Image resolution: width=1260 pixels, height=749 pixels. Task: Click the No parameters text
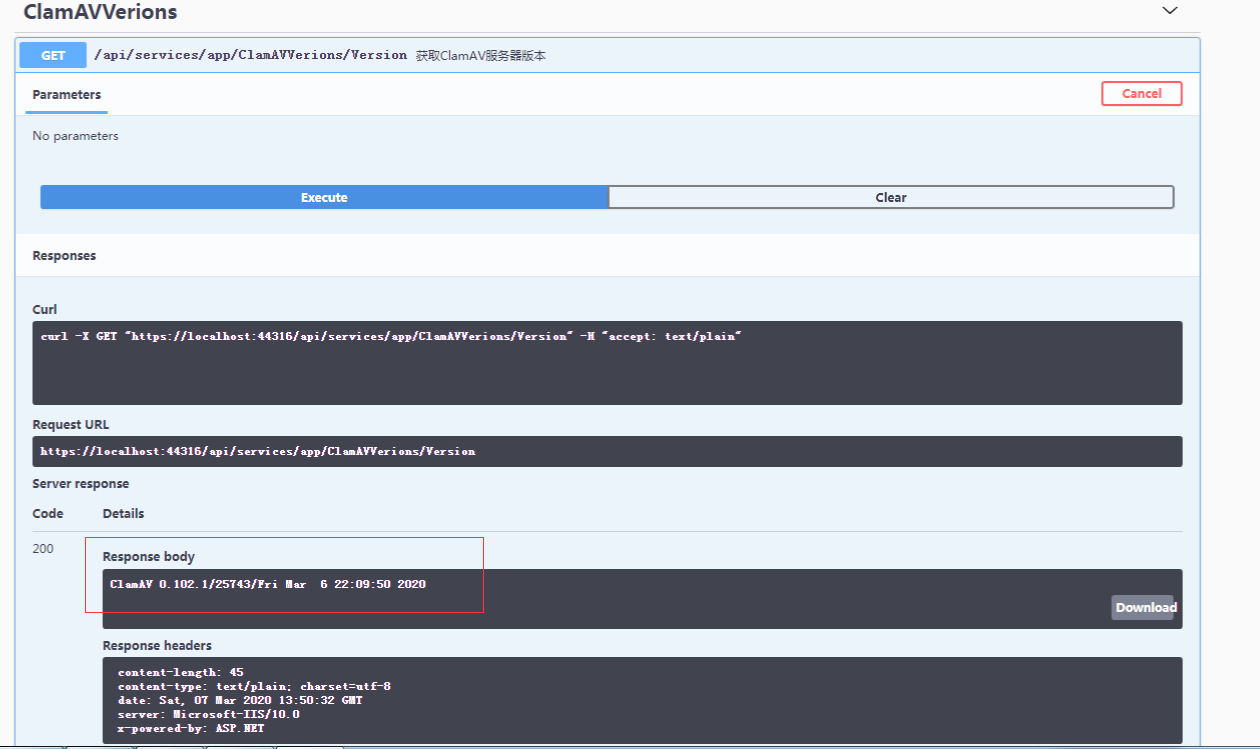point(75,136)
